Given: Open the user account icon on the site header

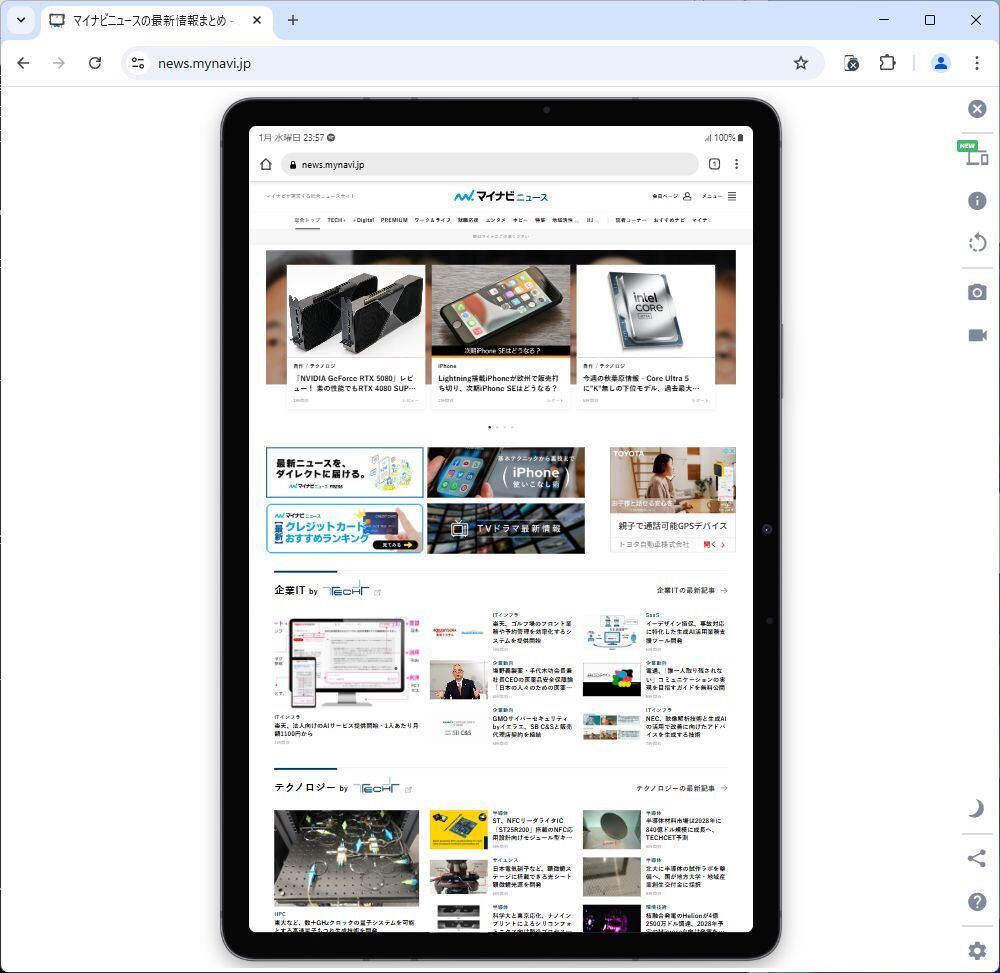Looking at the screenshot, I should pos(687,196).
